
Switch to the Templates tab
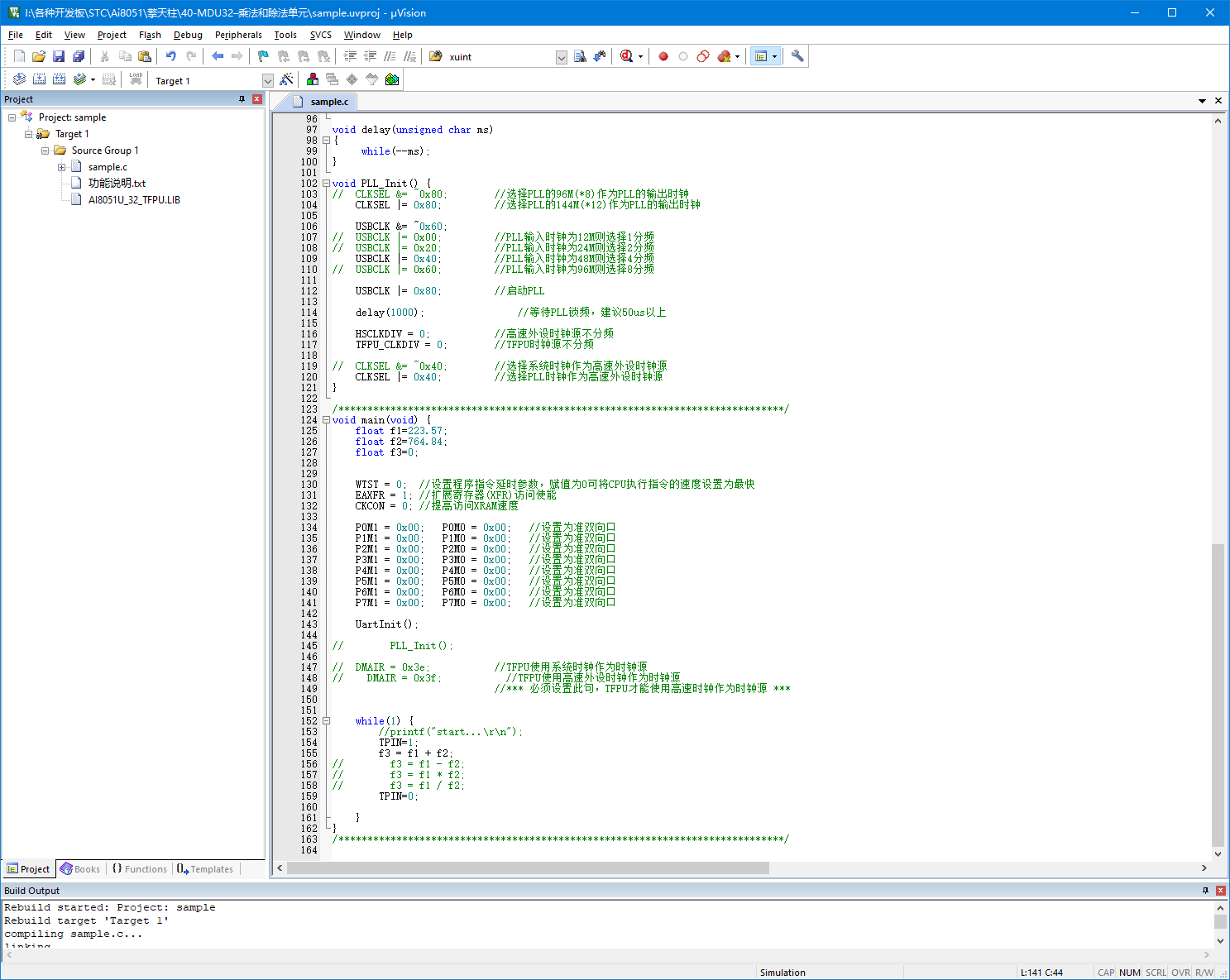[x=205, y=869]
